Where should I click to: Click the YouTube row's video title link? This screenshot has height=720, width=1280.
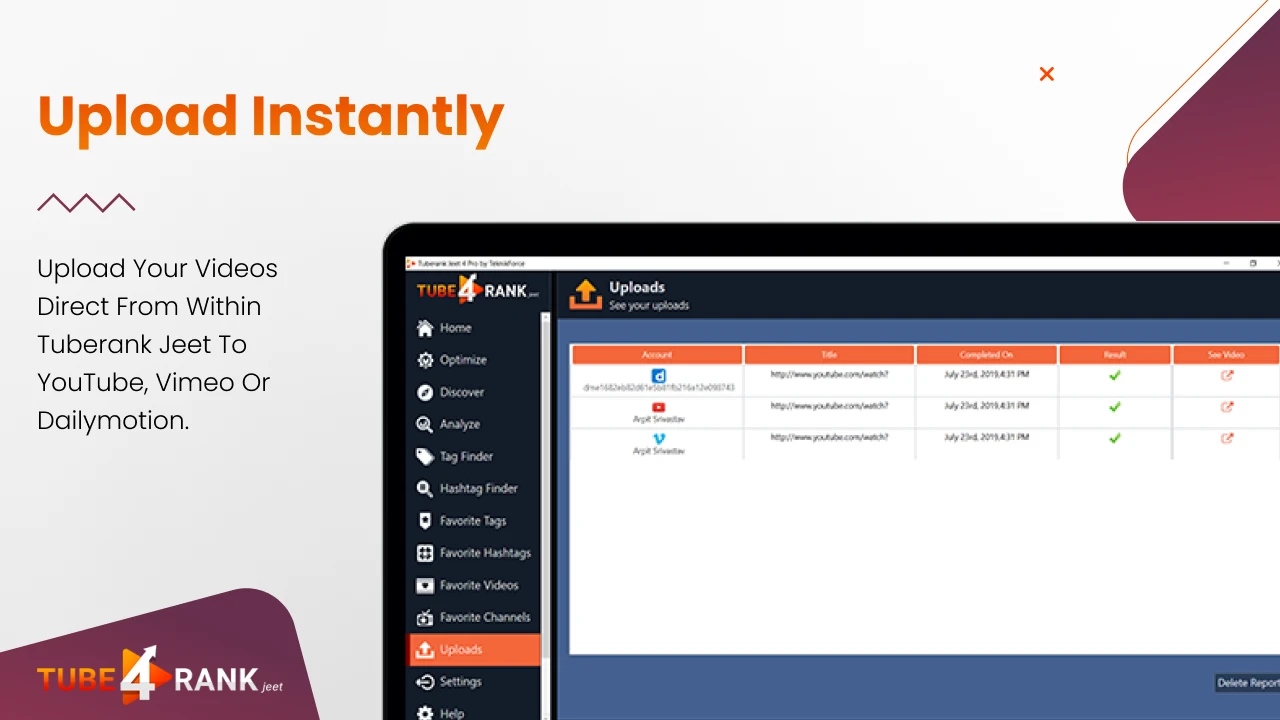[829, 406]
